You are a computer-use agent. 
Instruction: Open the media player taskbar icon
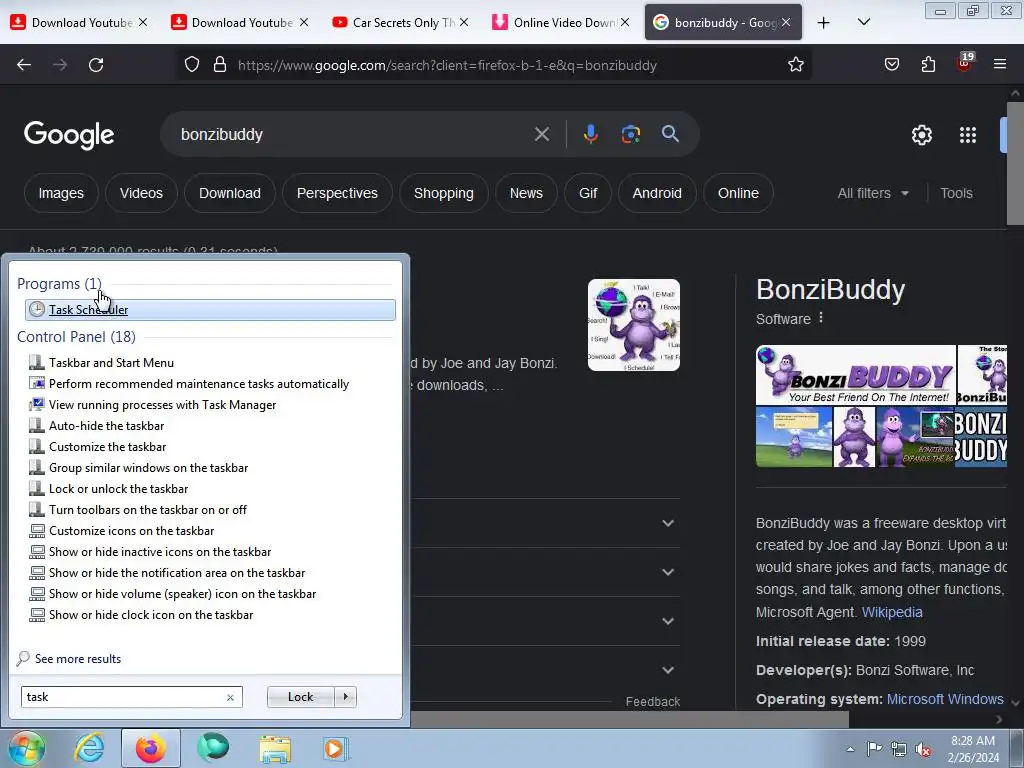click(335, 748)
